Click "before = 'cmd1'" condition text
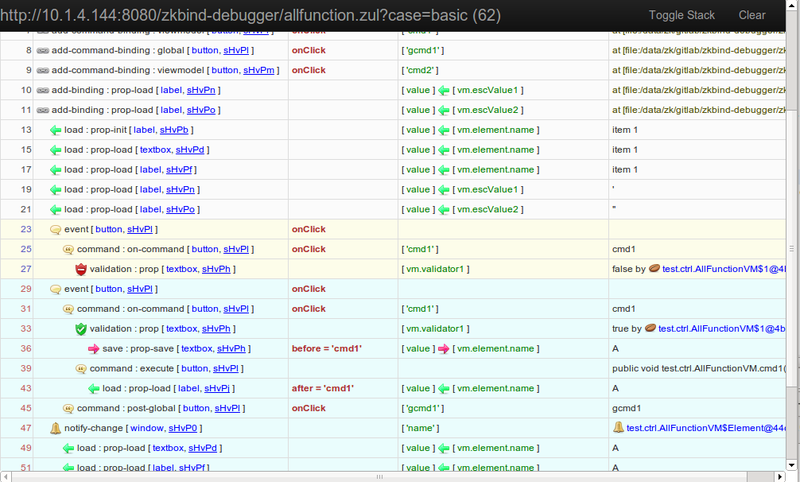 click(x=327, y=349)
